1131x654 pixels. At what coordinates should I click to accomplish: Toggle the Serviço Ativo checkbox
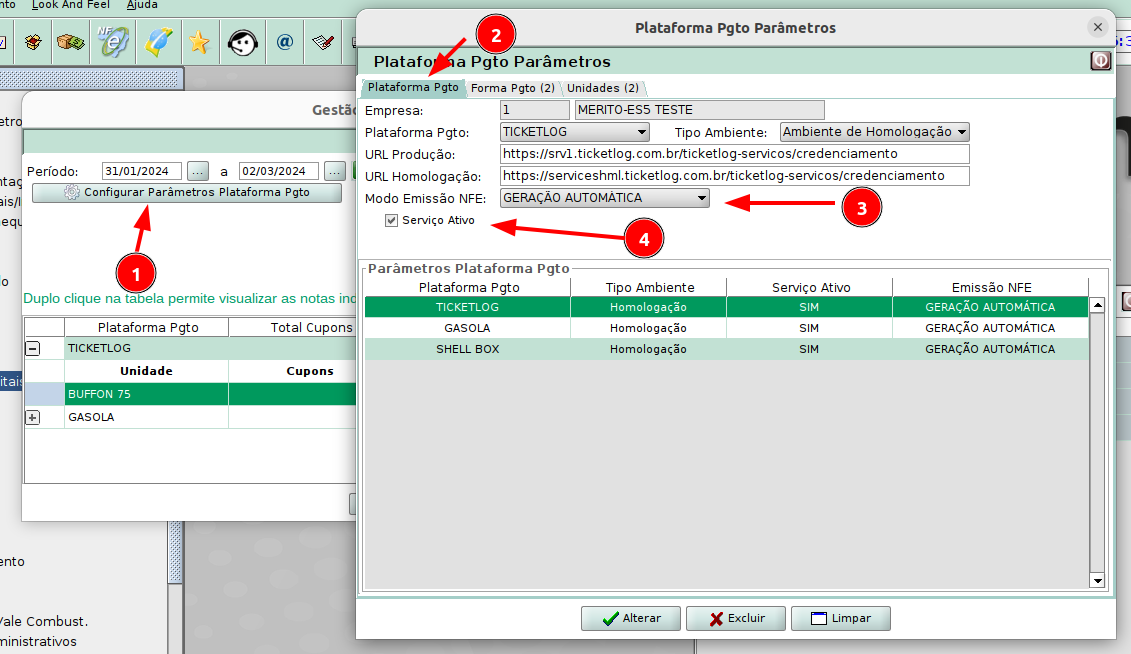(391, 220)
